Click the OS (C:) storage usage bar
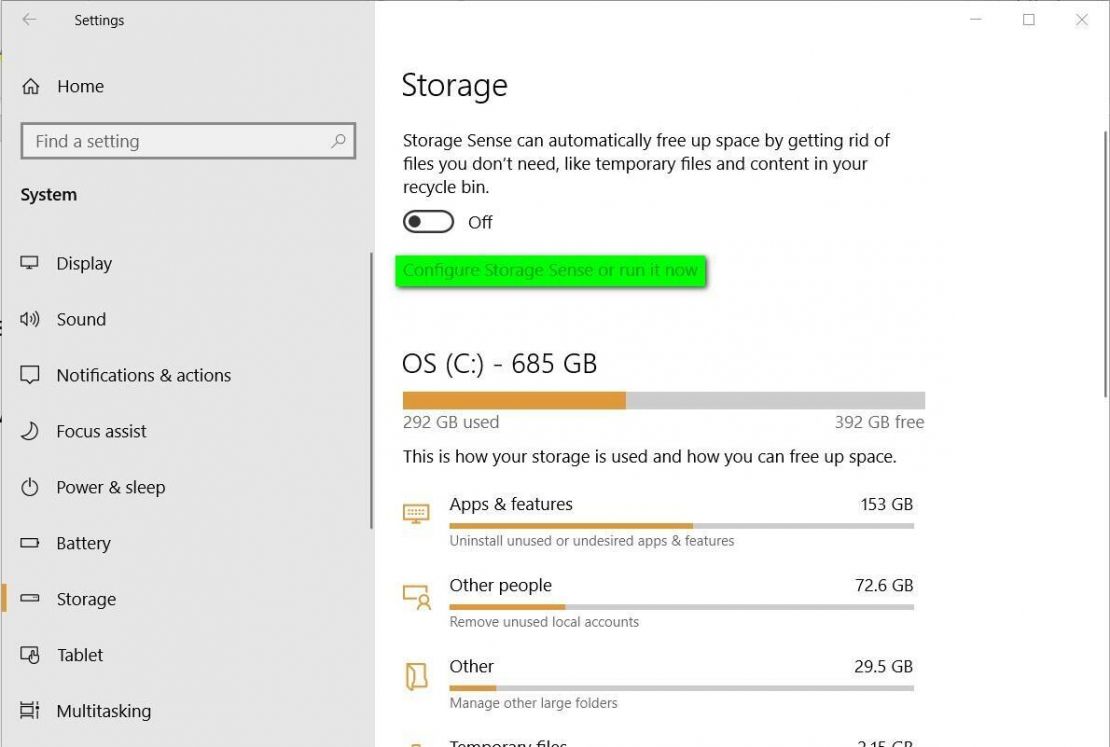Screen dimensions: 1110x747 663,399
